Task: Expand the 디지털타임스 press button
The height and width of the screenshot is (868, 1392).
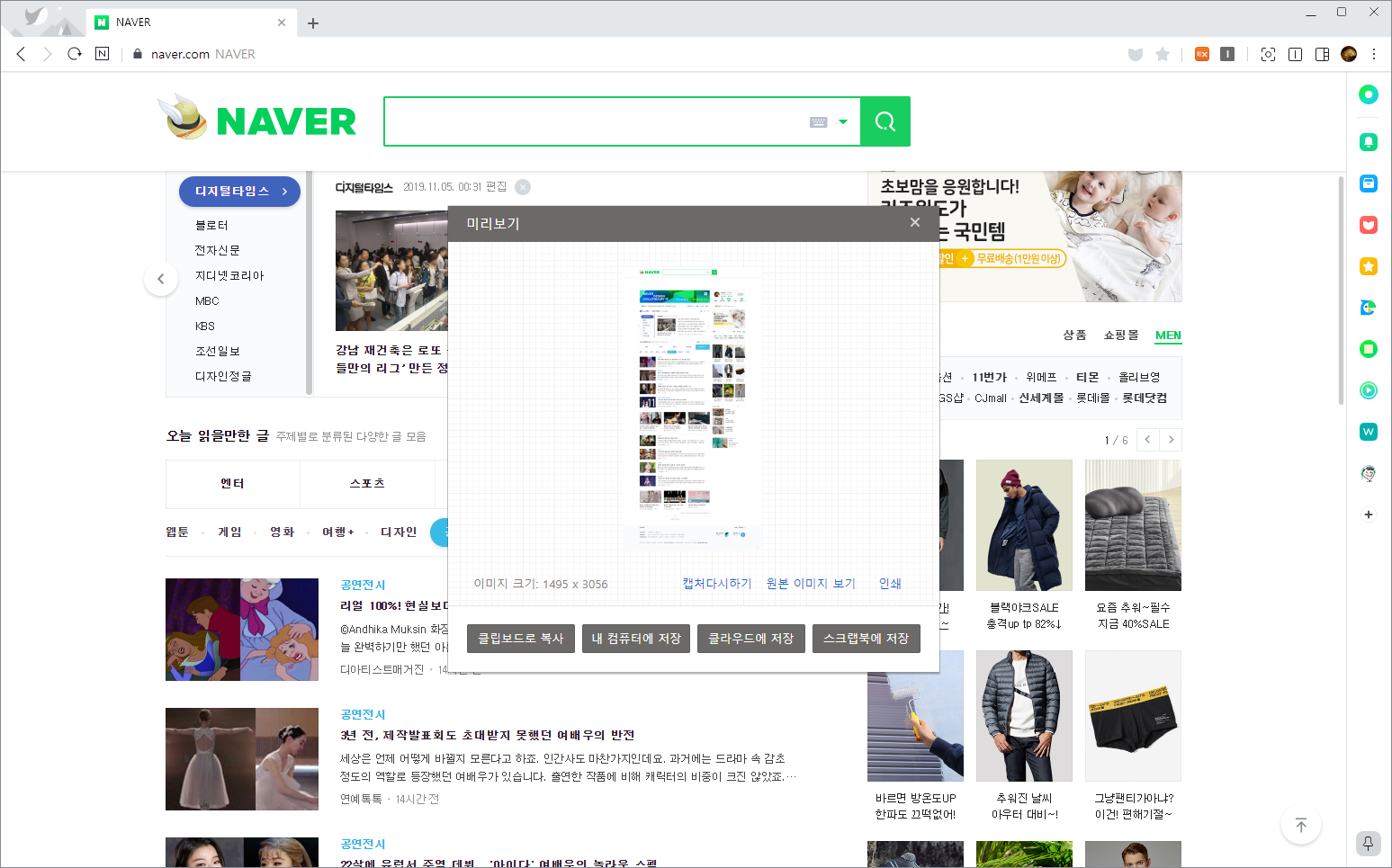Action: coord(239,192)
